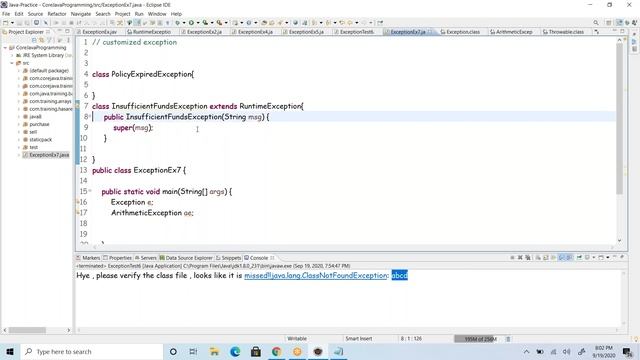Click the garbage collector trash icon
The height and width of the screenshot is (360, 640).
[x=508, y=339]
